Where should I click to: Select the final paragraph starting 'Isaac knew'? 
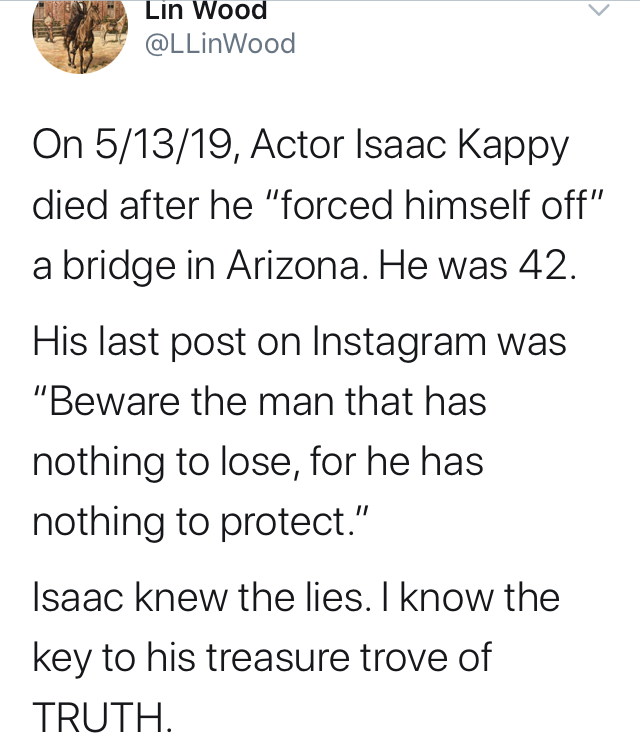(x=296, y=658)
